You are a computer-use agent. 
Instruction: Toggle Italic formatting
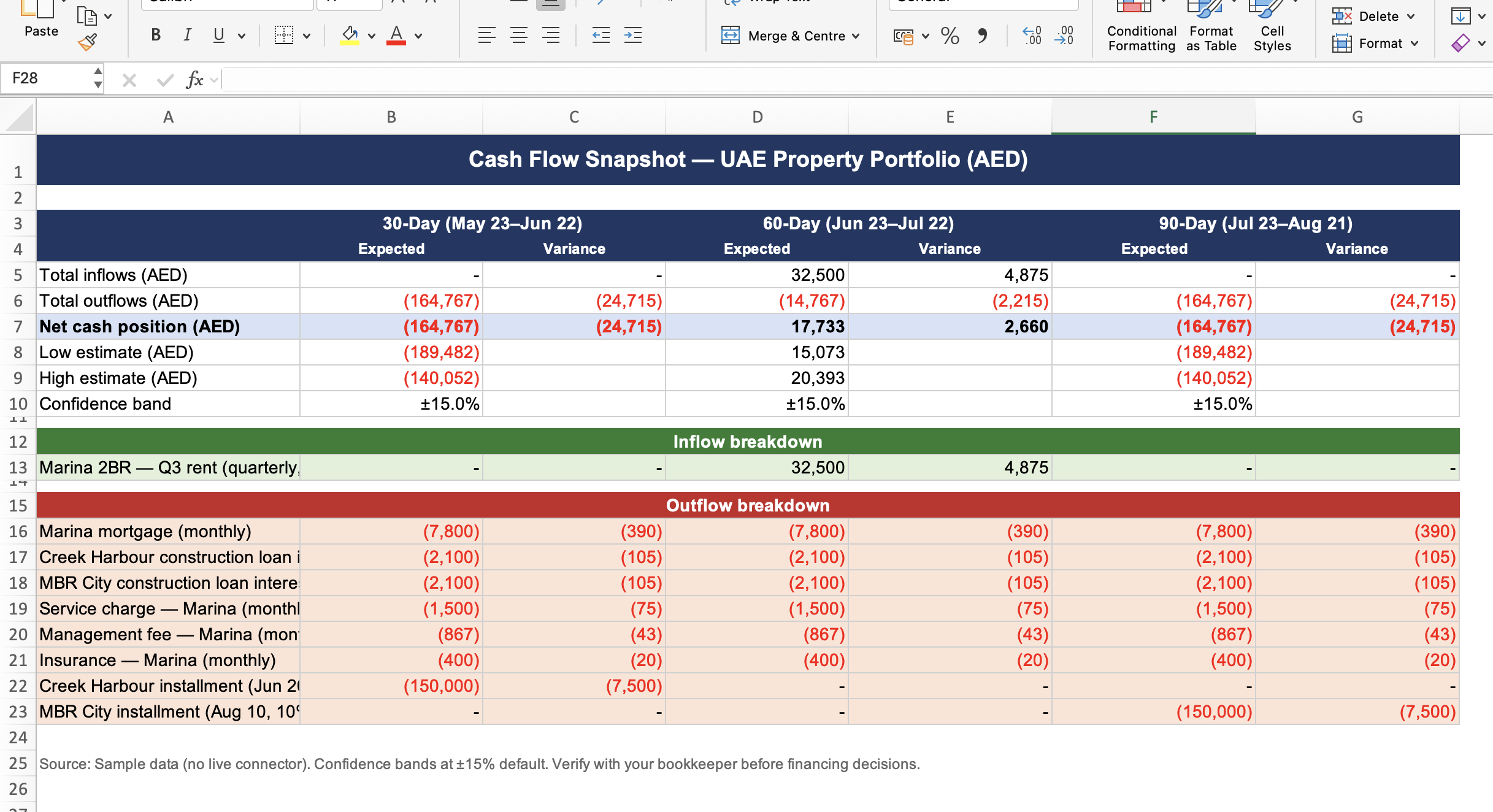pos(187,36)
